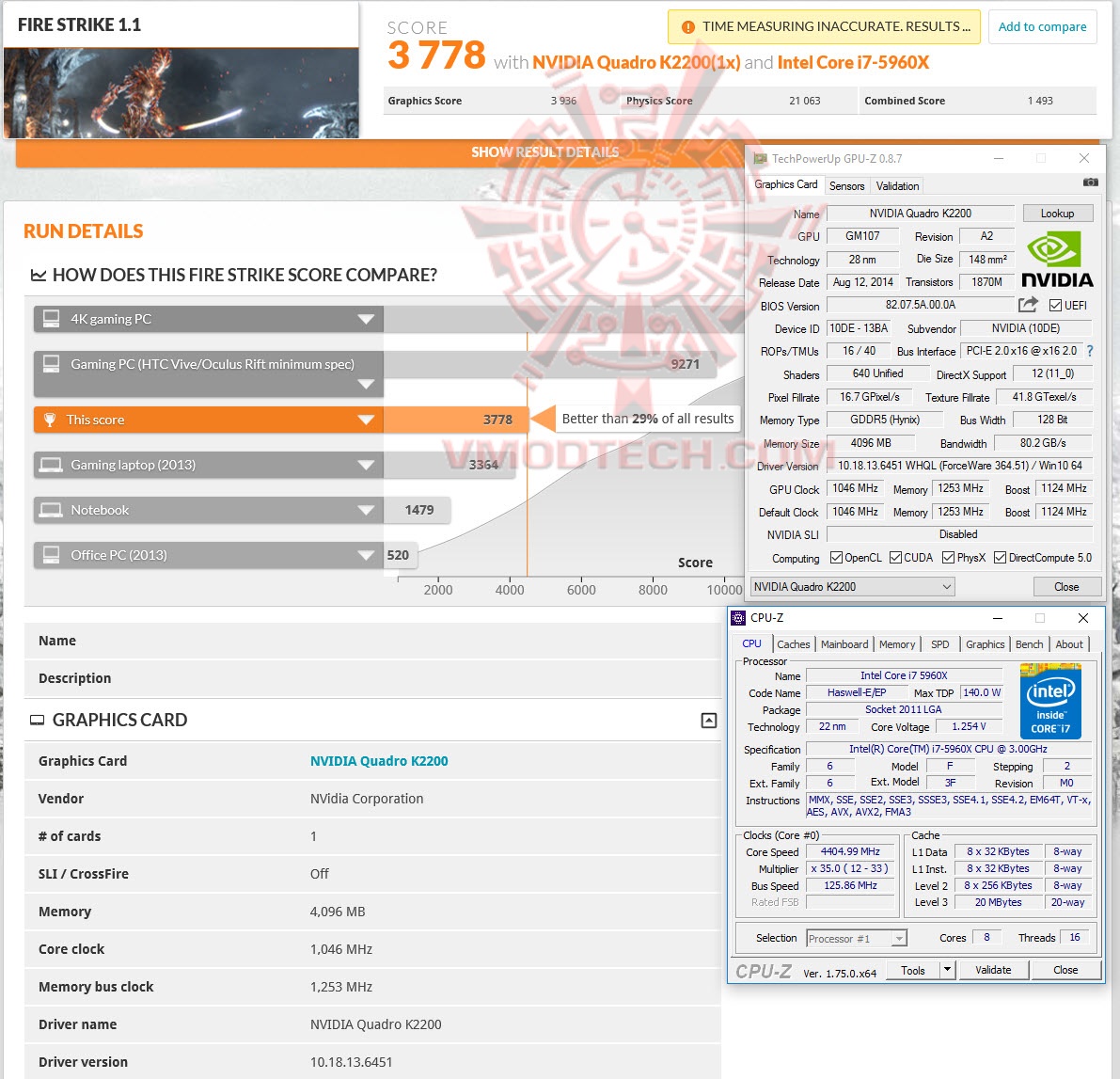Image resolution: width=1120 pixels, height=1079 pixels.
Task: Click the NVIDIA logo in GPU-Z
Action: click(x=1057, y=260)
